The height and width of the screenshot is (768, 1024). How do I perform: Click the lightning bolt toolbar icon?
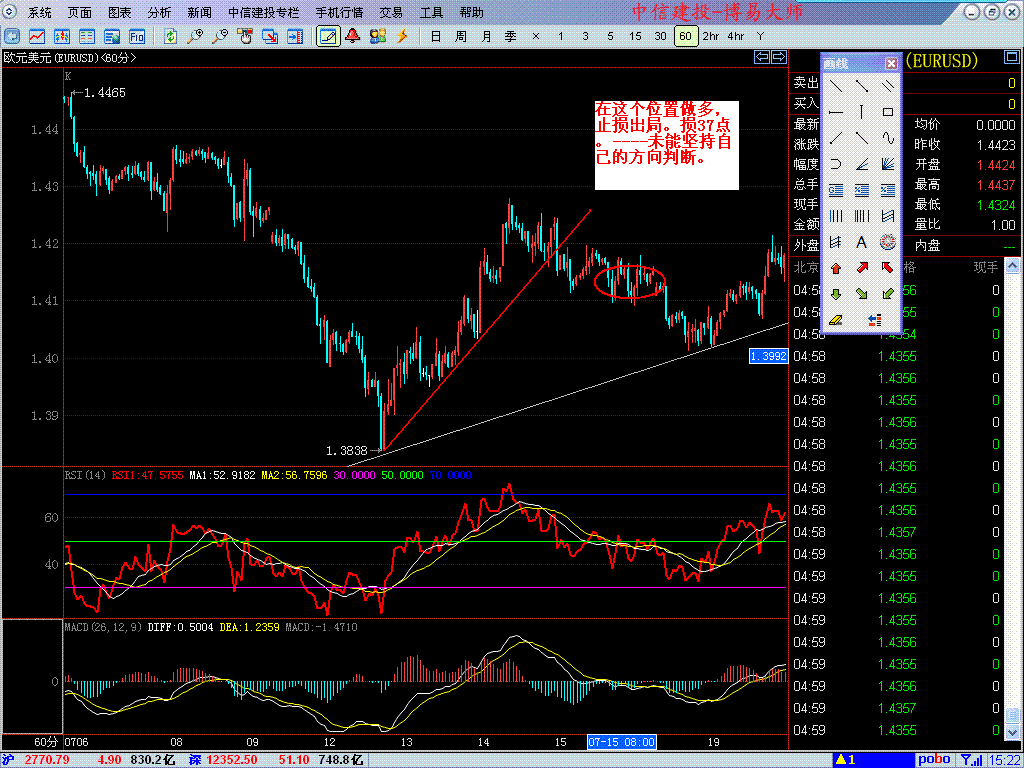tap(402, 37)
